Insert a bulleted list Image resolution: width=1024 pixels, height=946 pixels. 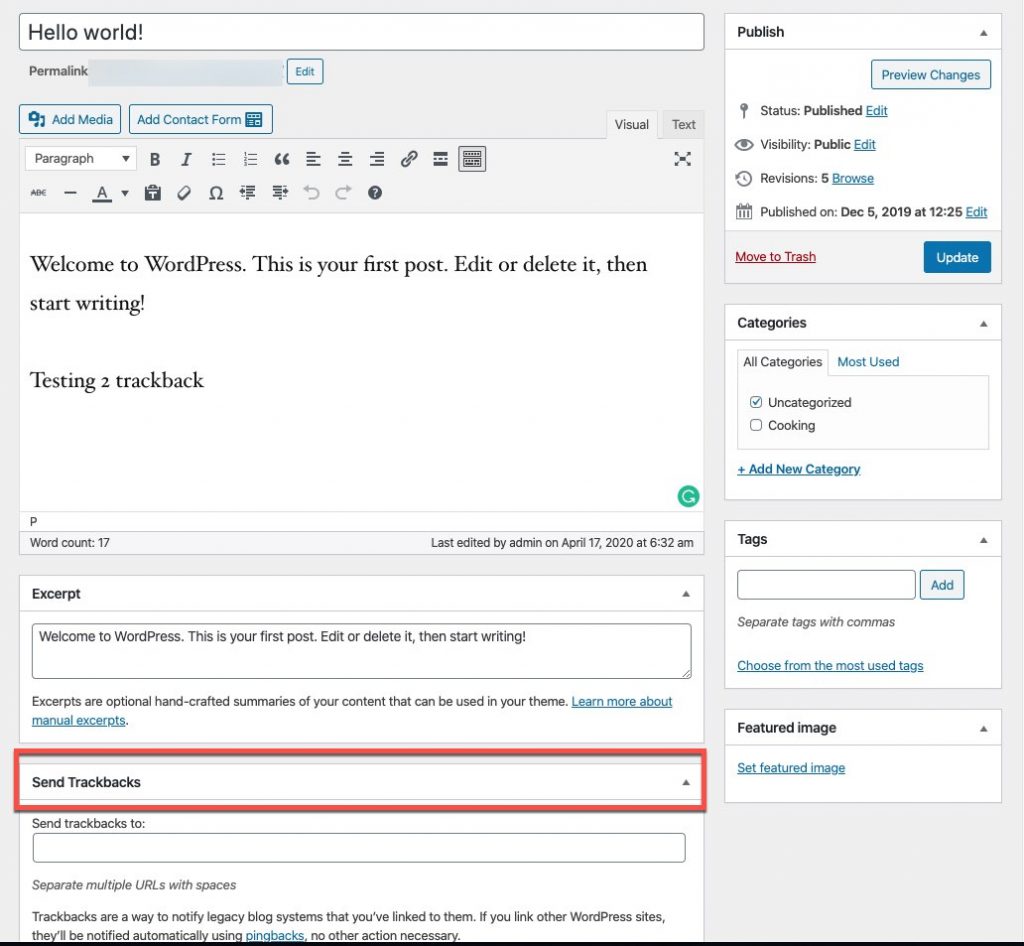pos(218,159)
